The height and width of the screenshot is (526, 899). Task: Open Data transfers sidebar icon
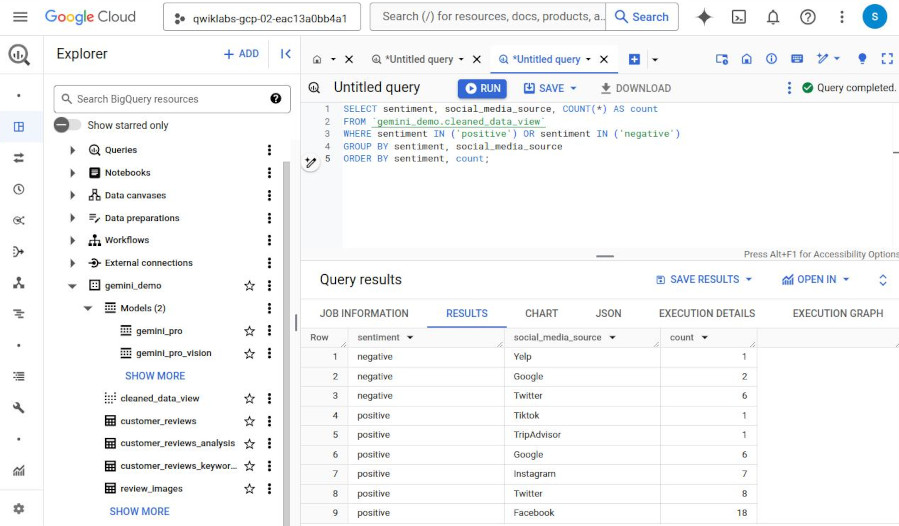coord(19,158)
